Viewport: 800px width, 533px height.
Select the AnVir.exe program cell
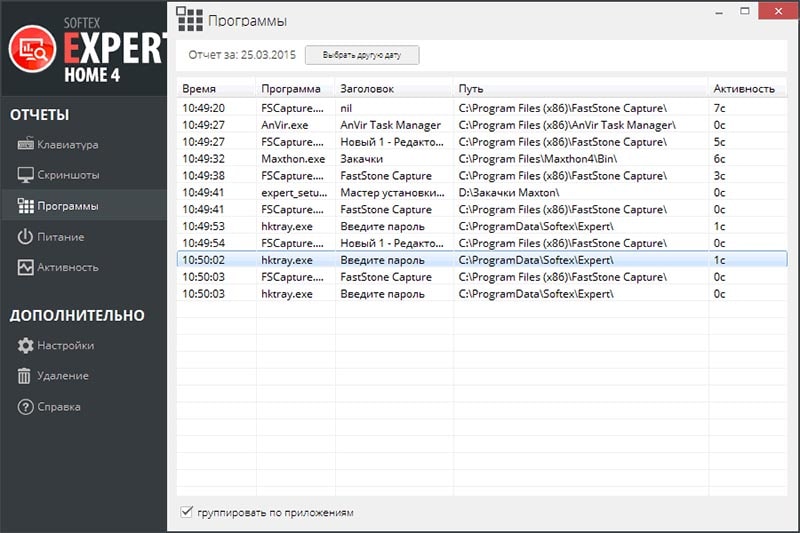coord(284,125)
